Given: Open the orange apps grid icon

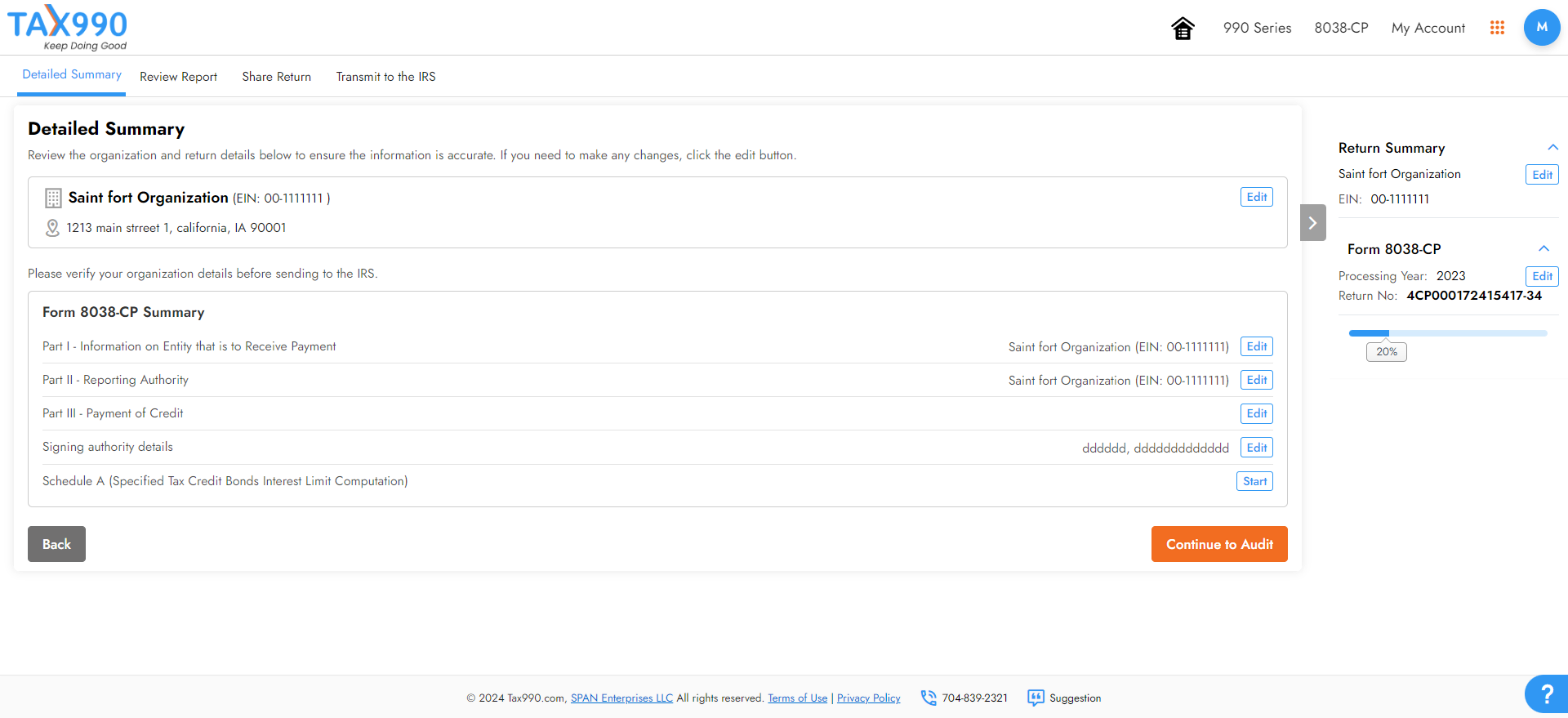Looking at the screenshot, I should (x=1497, y=28).
